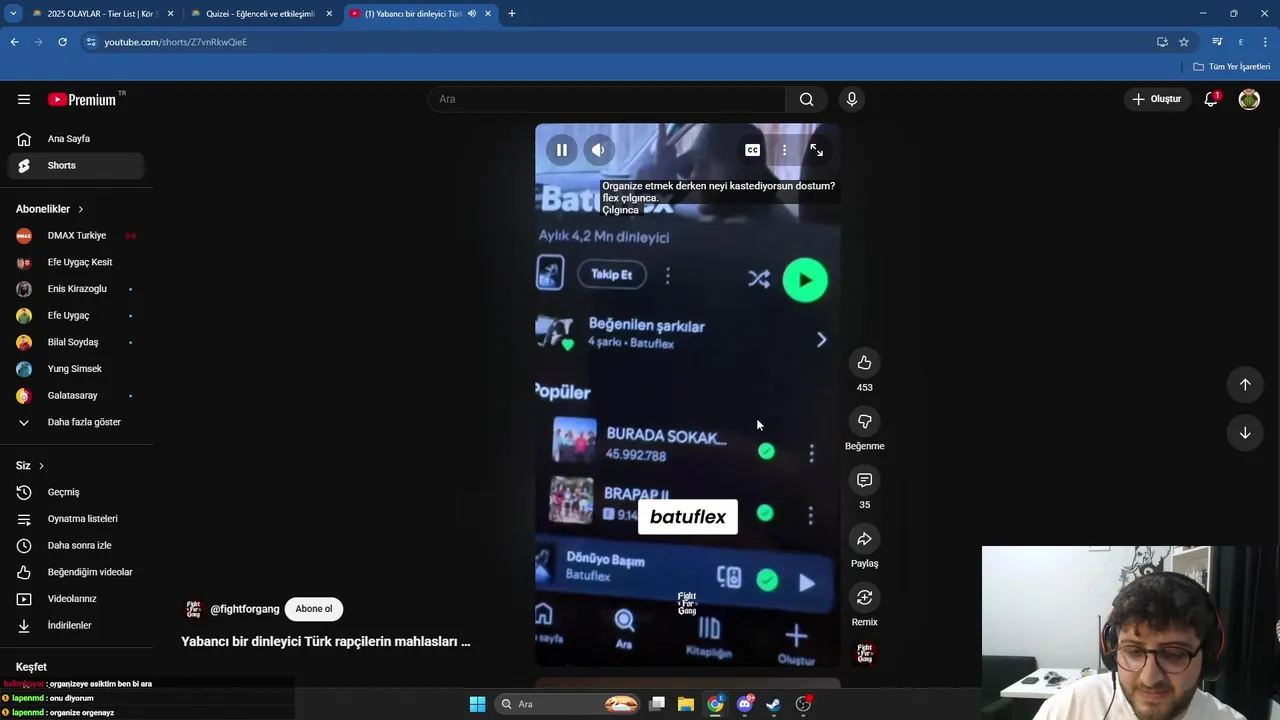Open Geçmiş watch history
The image size is (1280, 720).
pyautogui.click(x=76, y=492)
